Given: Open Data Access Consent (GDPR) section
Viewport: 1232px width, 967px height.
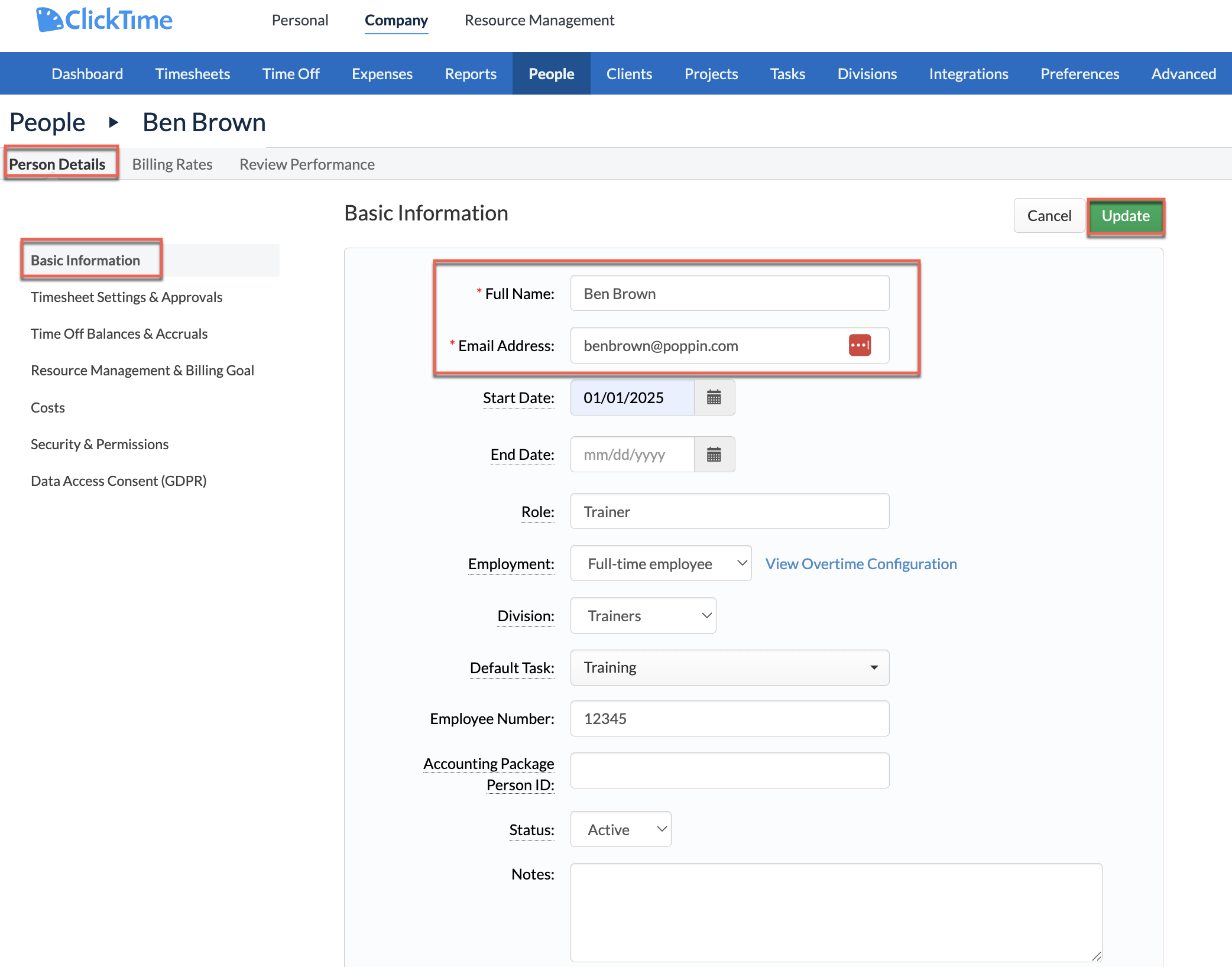Looking at the screenshot, I should coord(118,481).
